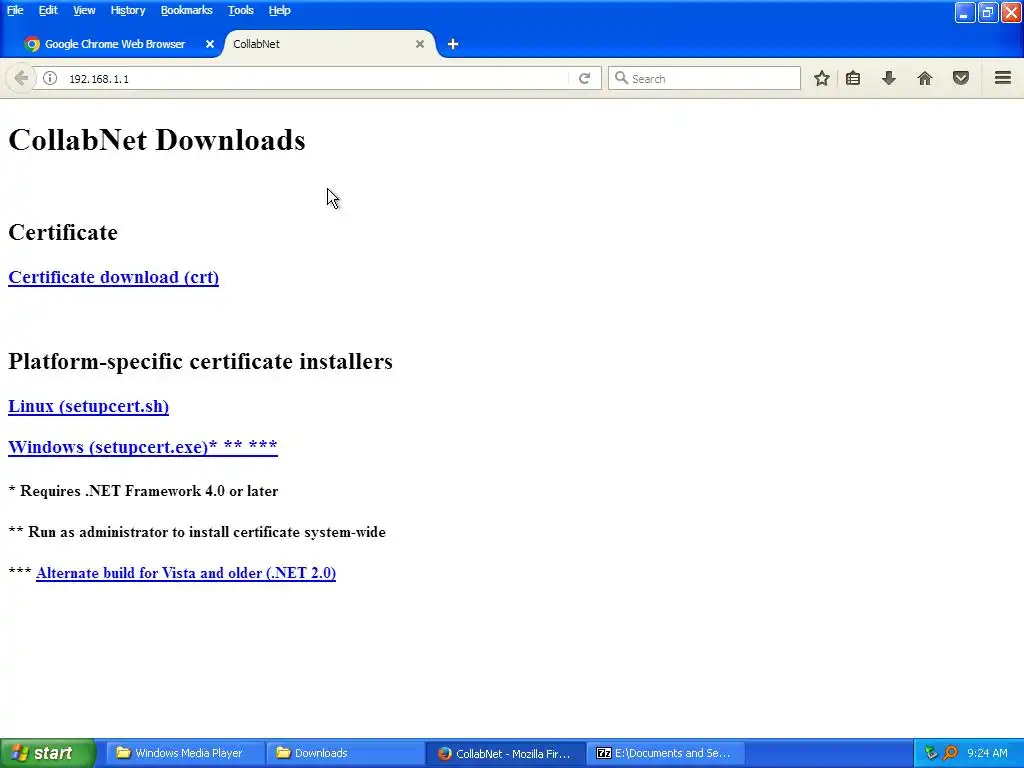This screenshot has width=1024, height=768.
Task: Switch to Windows Media Player taskbar item
Action: [185, 753]
